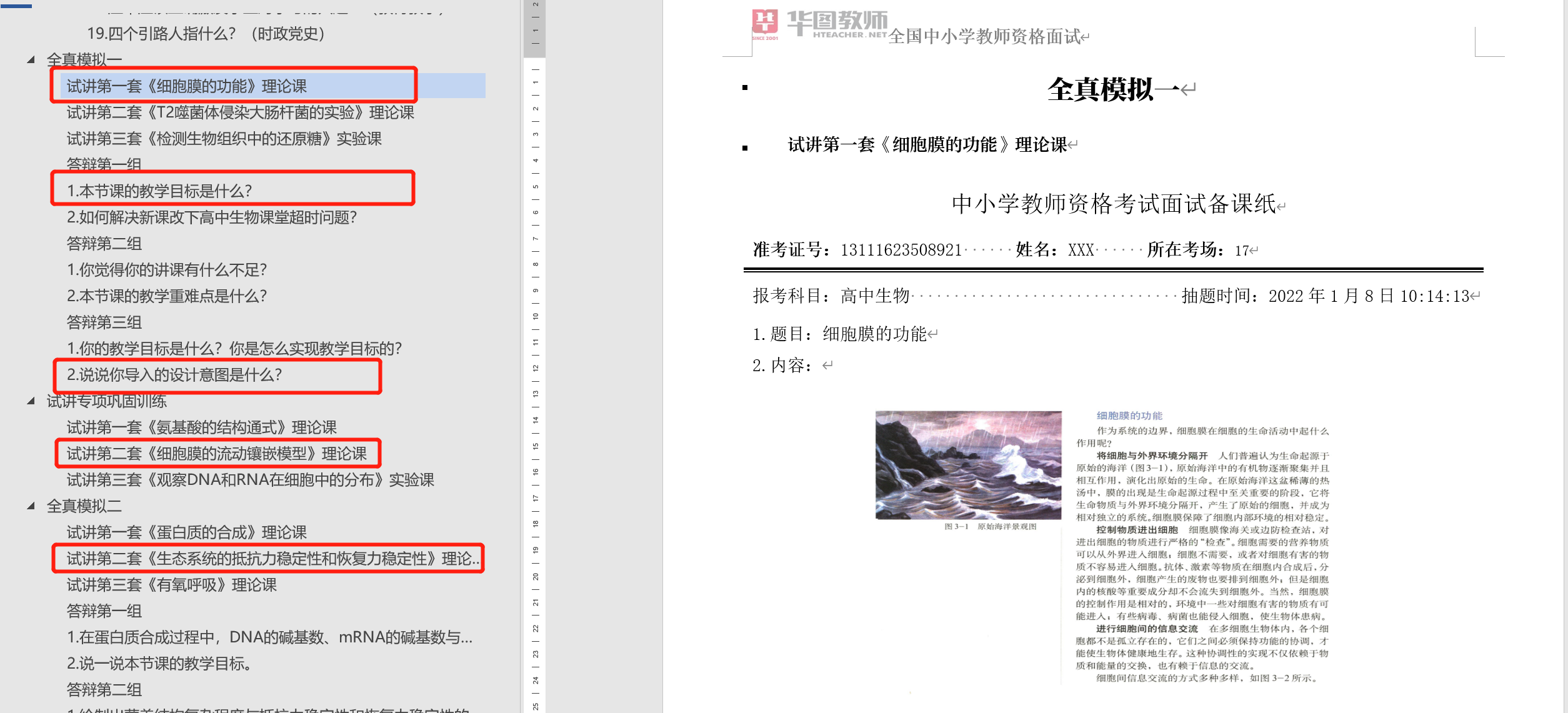Go to 试讲第三套《有氧呼吸》理论课
The width and height of the screenshot is (1568, 713).
171,585
